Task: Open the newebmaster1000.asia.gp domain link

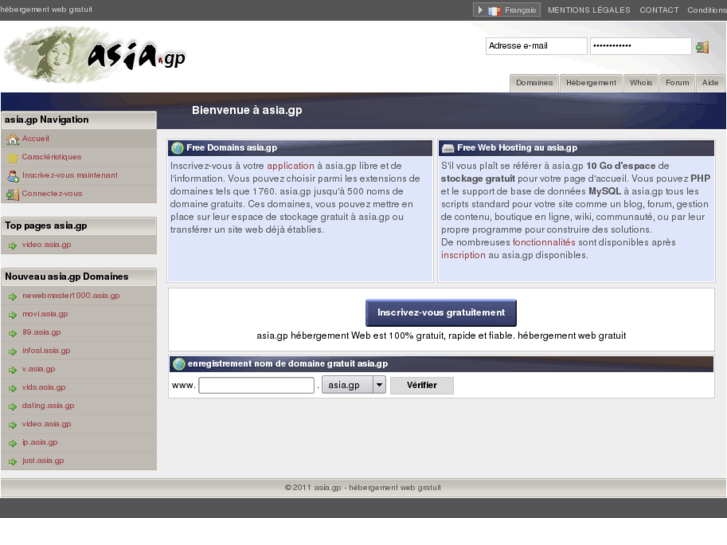Action: (71, 295)
